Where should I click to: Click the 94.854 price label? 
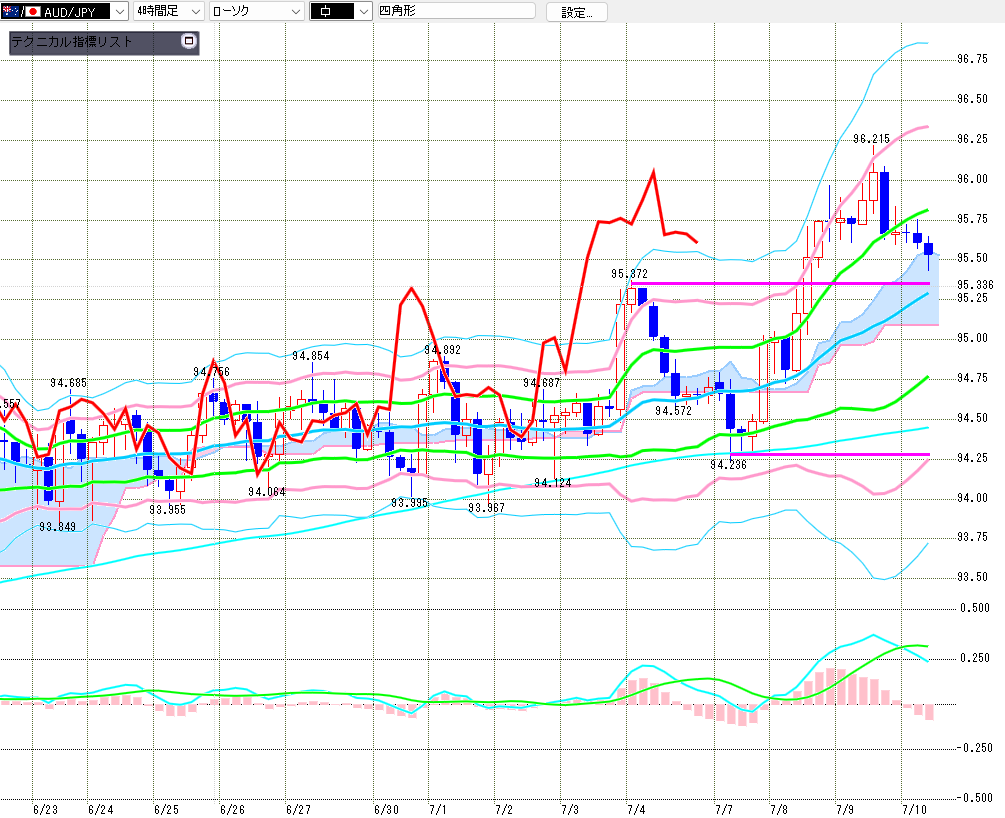[x=310, y=356]
